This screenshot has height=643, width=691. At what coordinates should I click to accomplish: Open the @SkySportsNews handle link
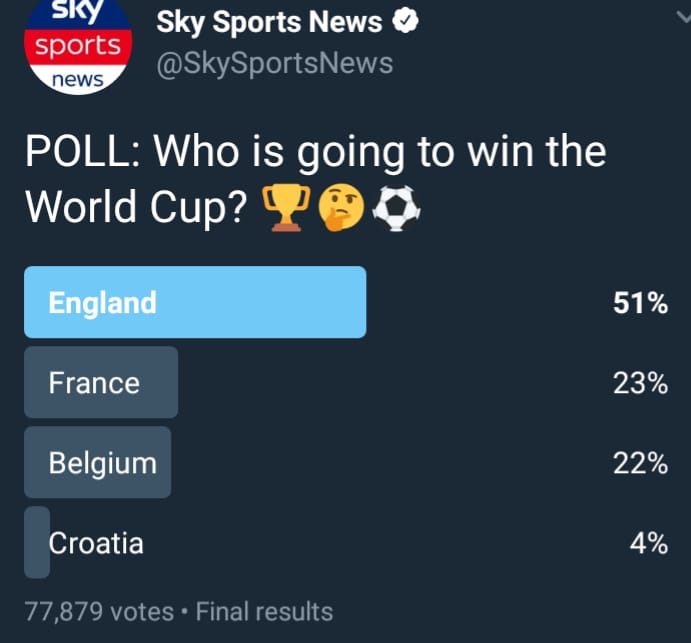(x=275, y=63)
